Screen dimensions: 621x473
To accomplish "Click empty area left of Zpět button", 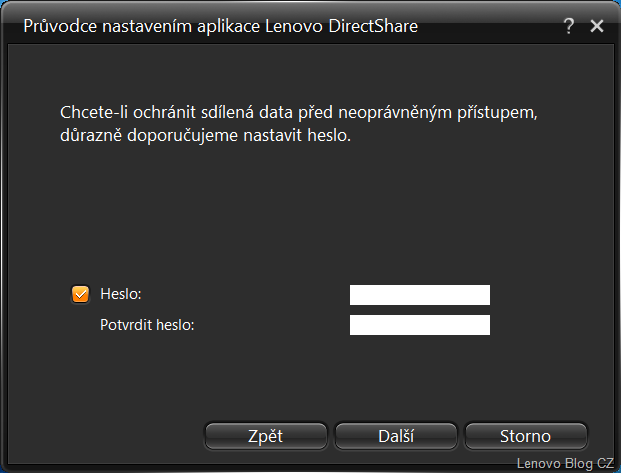I will [x=110, y=436].
